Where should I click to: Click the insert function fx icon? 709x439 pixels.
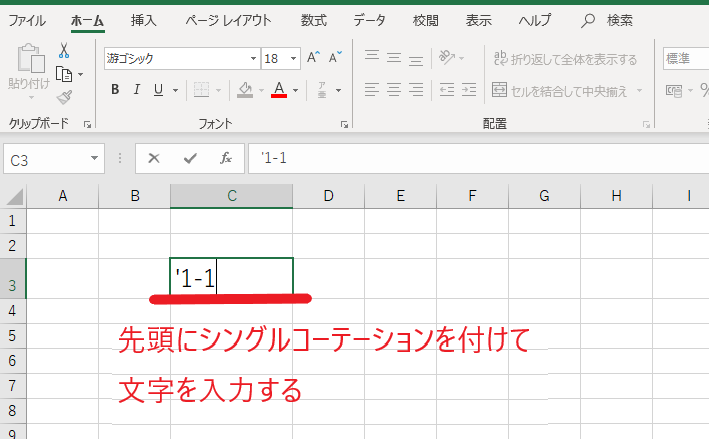pyautogui.click(x=226, y=158)
